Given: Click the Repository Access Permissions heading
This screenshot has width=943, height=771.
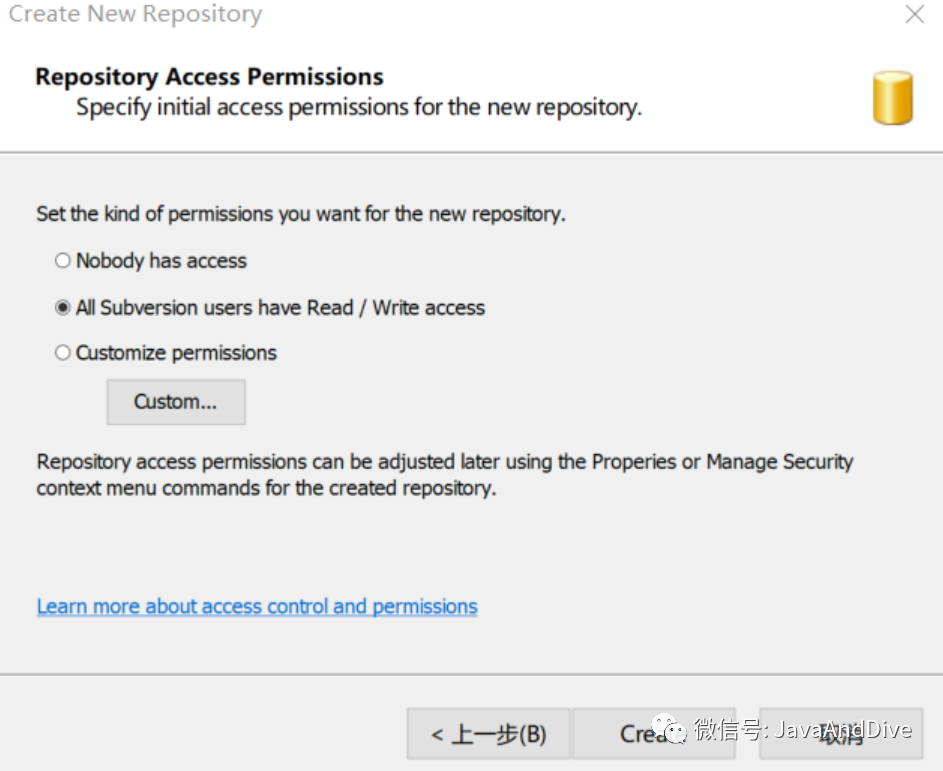Looking at the screenshot, I should [x=209, y=77].
